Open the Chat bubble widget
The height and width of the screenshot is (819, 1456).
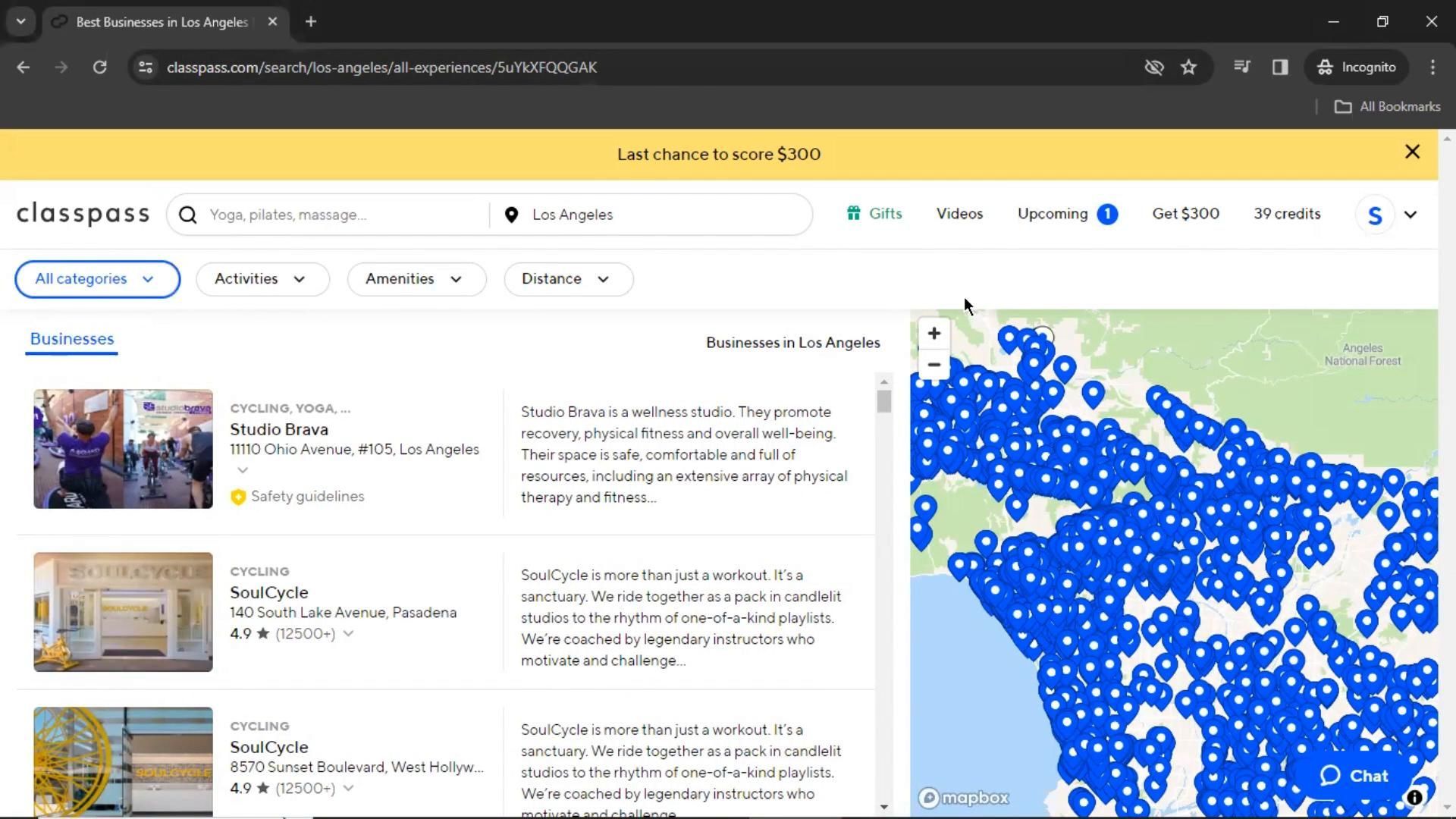[1354, 776]
